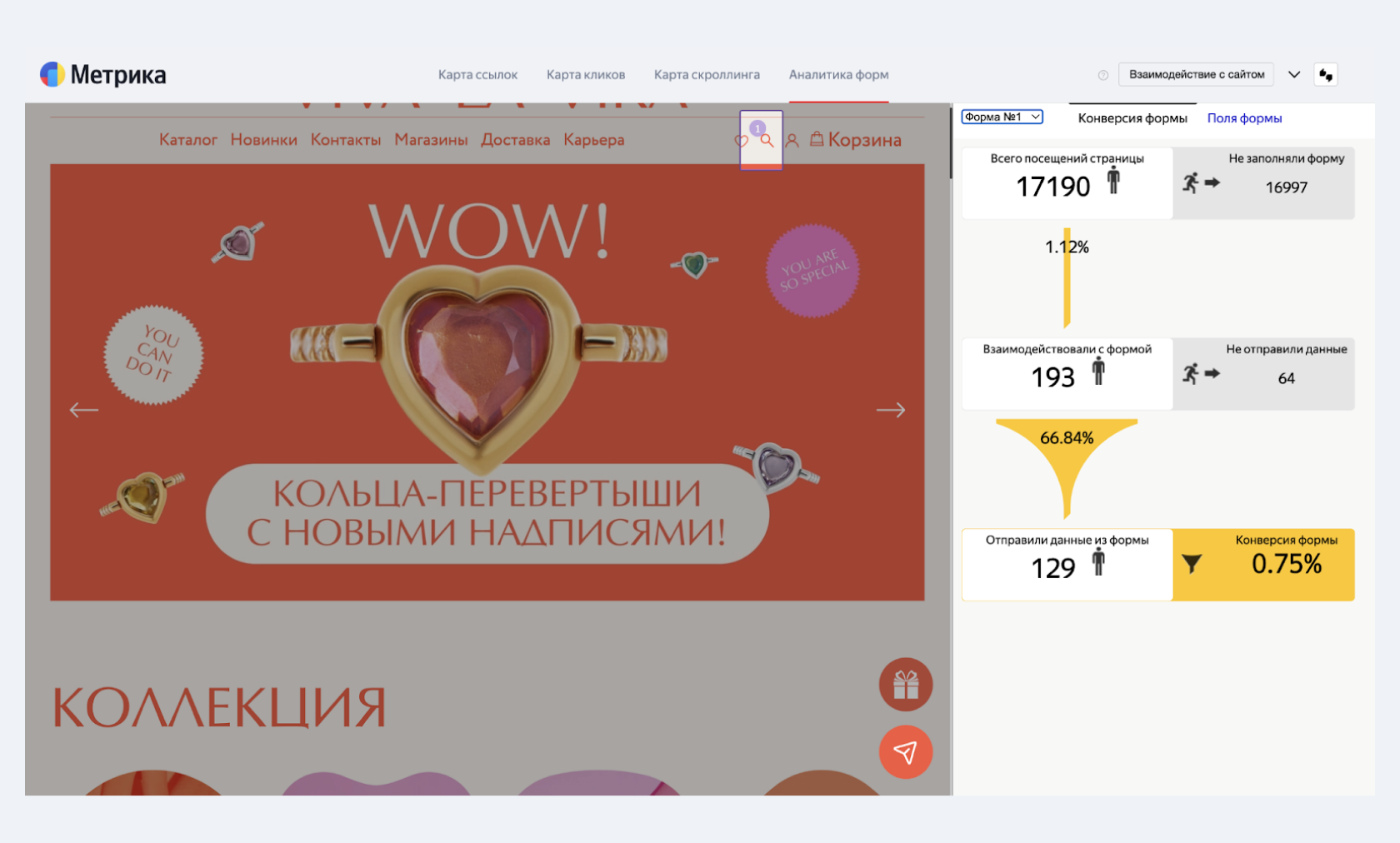Click the 66.84% yellow funnel label
The width and height of the screenshot is (1400, 843).
click(1067, 437)
